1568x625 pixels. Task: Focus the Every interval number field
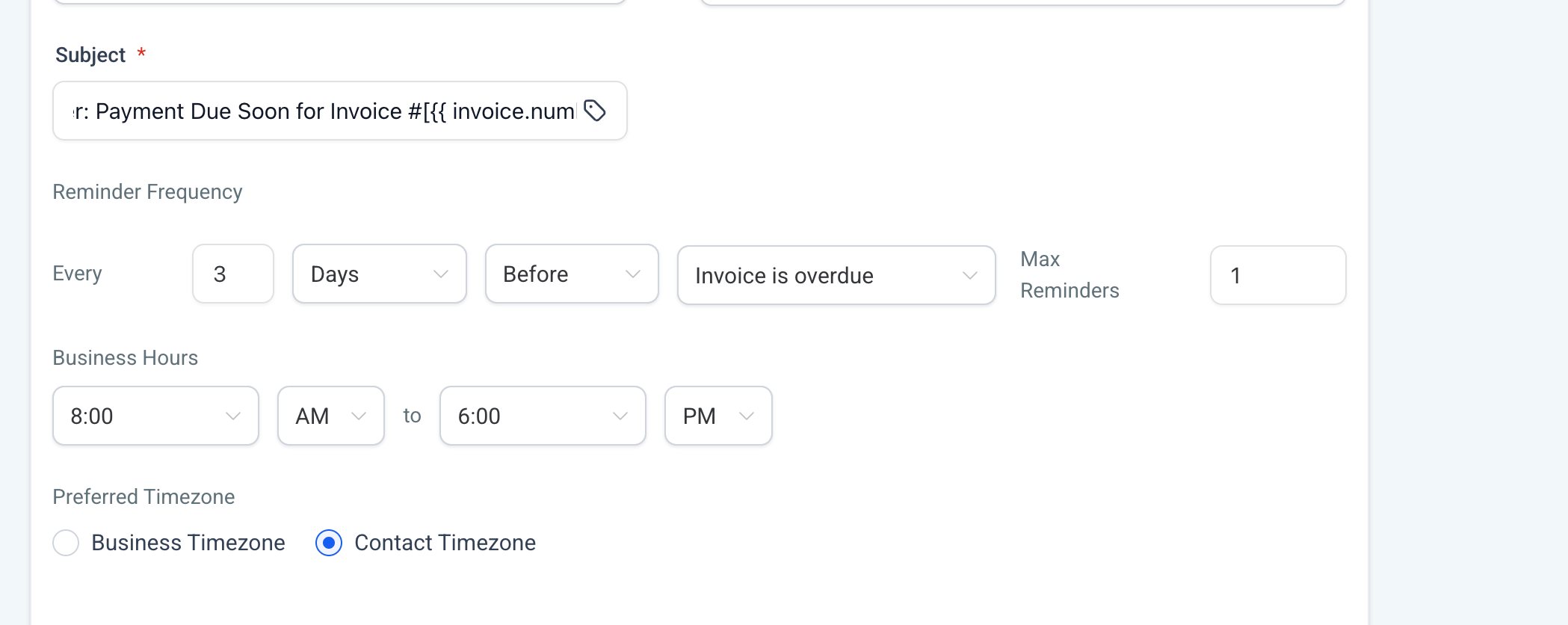click(x=232, y=274)
